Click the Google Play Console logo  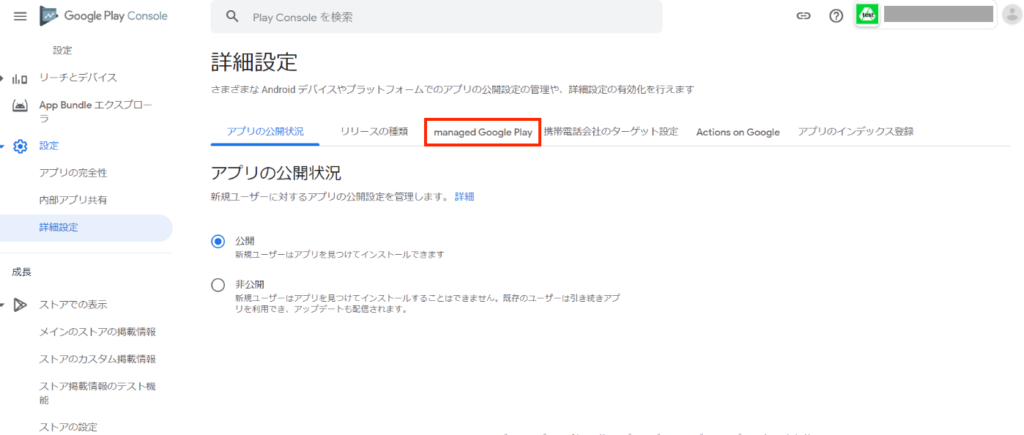103,16
